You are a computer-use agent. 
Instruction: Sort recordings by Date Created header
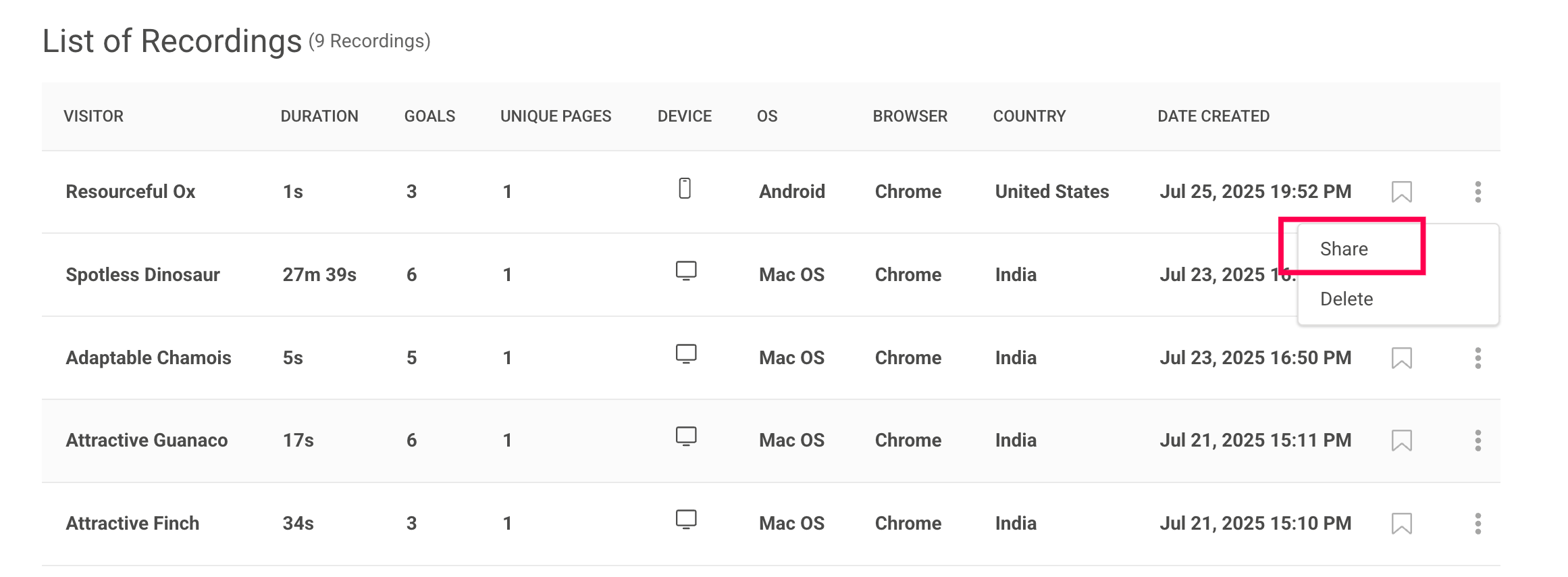click(x=1213, y=116)
